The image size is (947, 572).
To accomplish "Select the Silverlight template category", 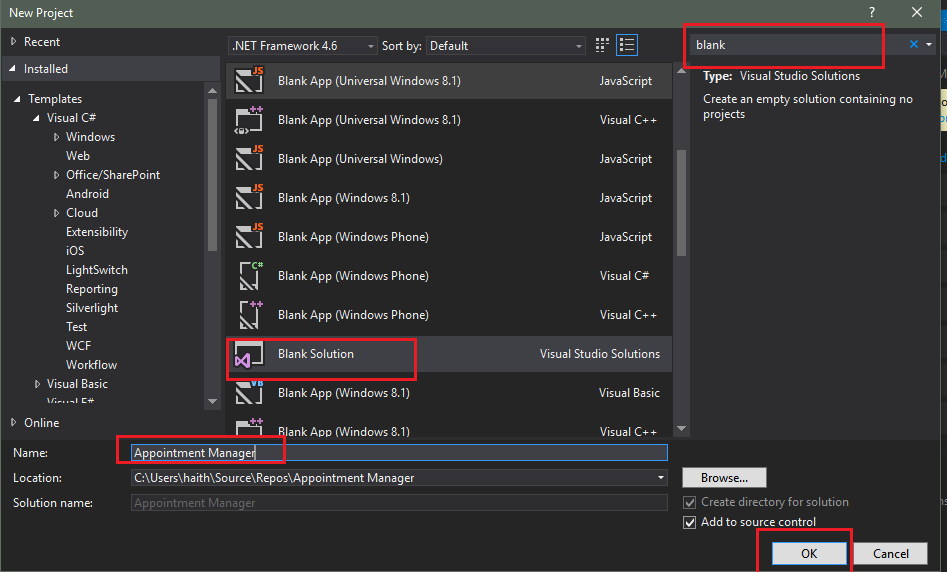I will pos(92,308).
